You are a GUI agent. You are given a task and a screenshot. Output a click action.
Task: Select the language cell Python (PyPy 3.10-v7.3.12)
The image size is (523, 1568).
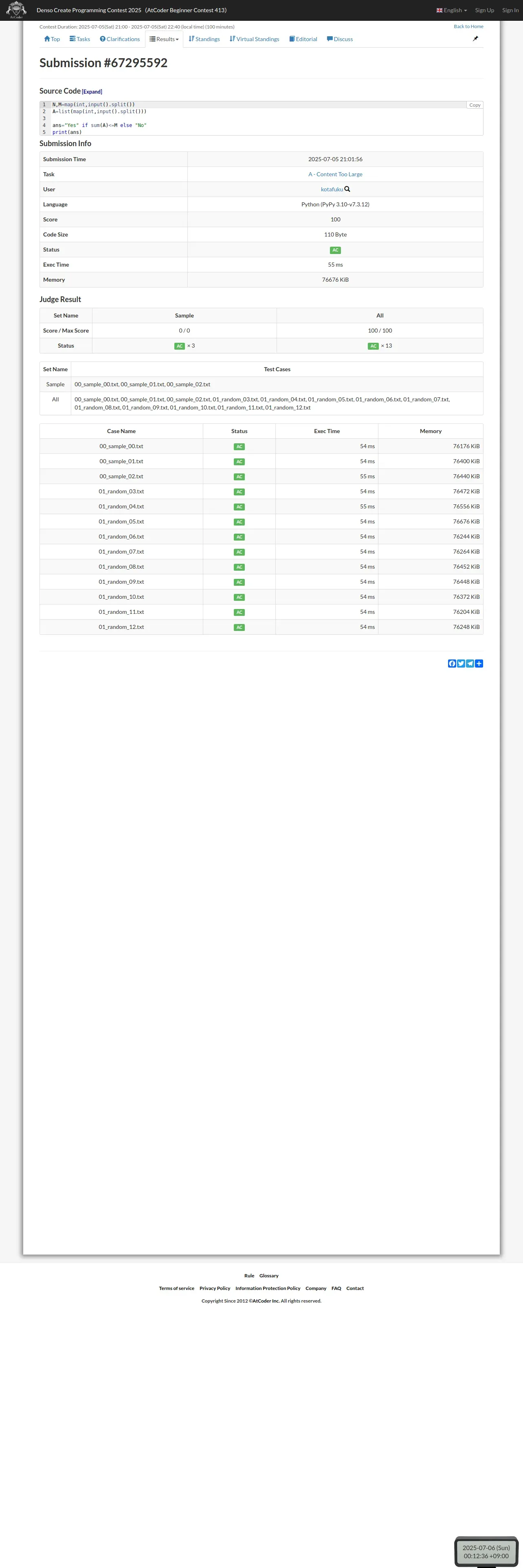336,204
